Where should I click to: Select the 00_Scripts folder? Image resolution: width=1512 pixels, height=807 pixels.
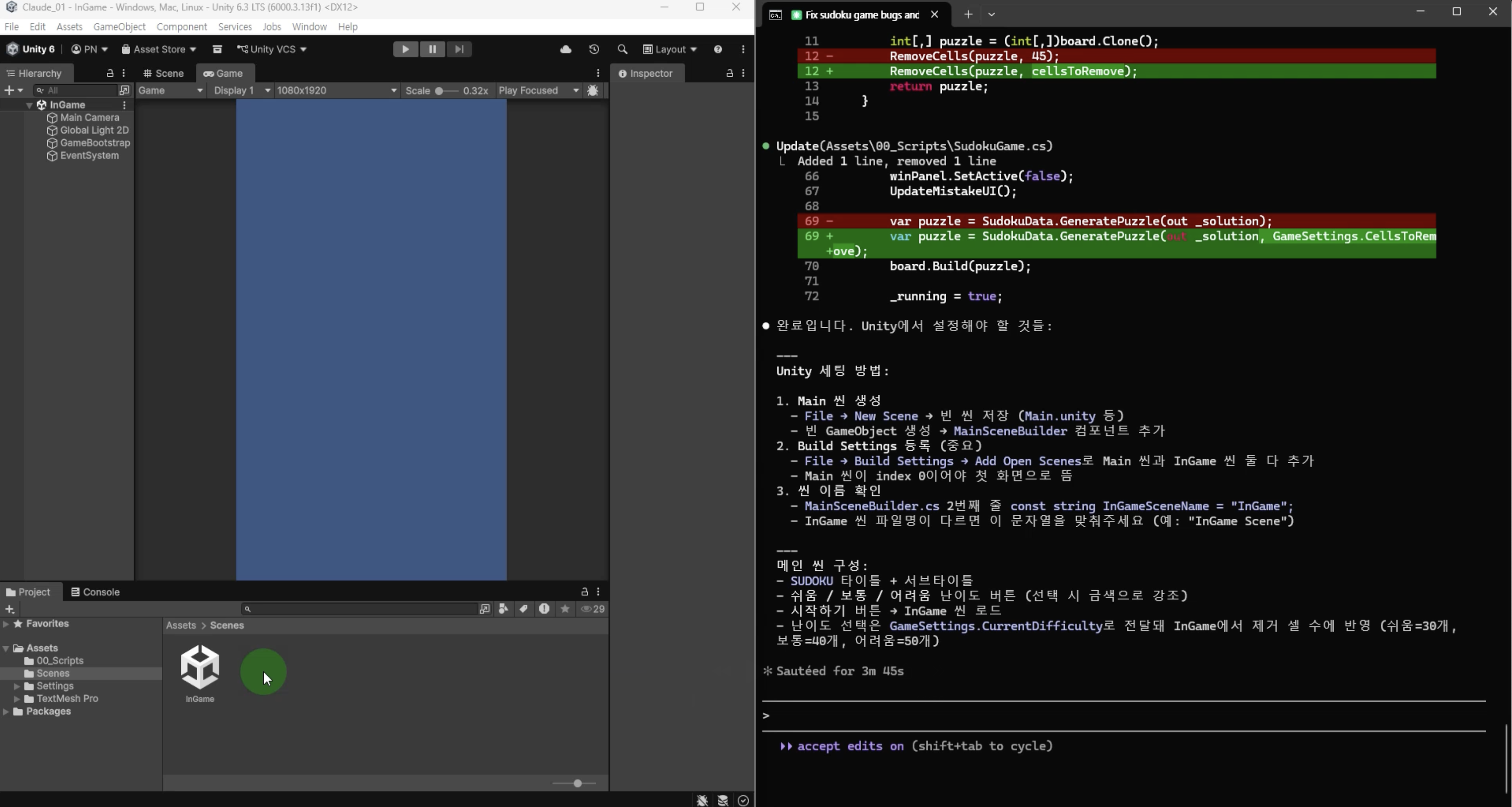(x=54, y=661)
